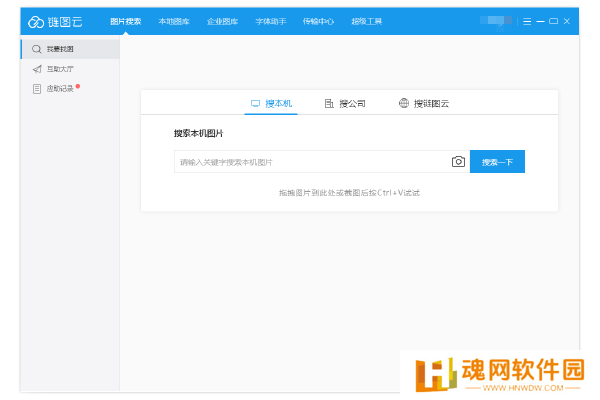The height and width of the screenshot is (400, 600).
Task: Open the 本地图库 tab
Action: point(174,21)
